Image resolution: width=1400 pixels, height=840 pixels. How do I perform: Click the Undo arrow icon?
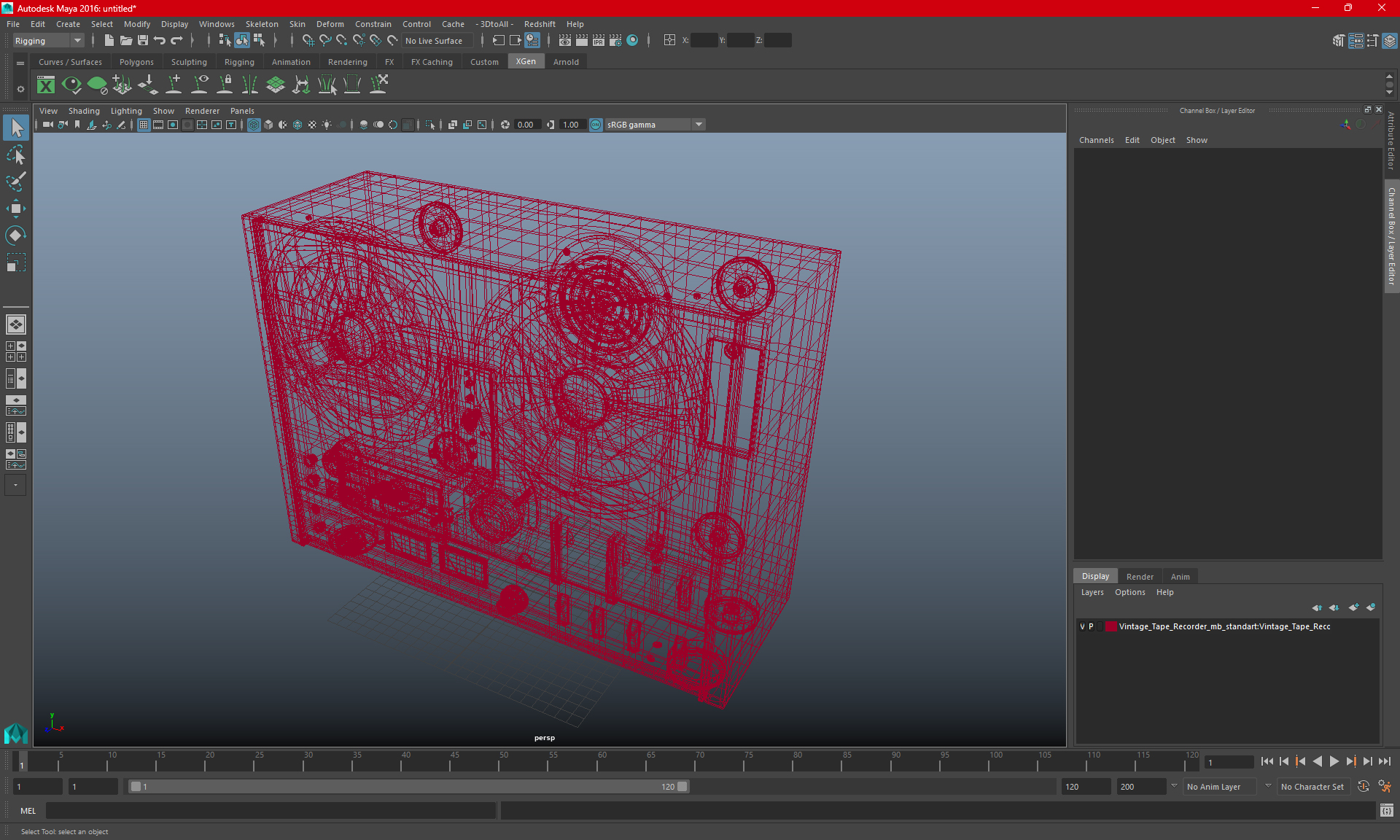pos(160,41)
